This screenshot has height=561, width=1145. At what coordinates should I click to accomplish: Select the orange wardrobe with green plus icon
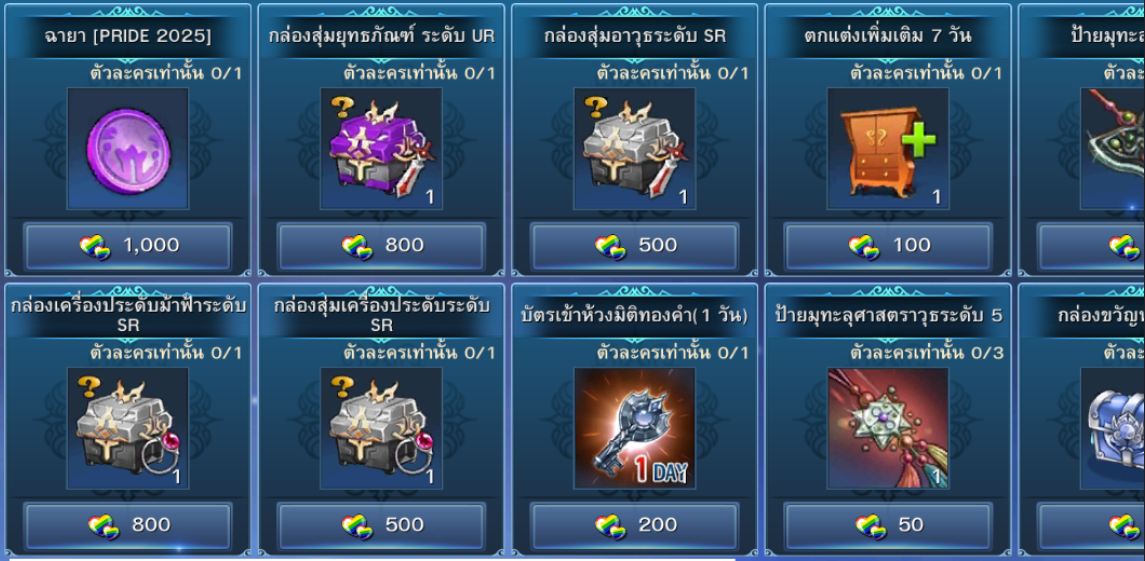(x=888, y=148)
